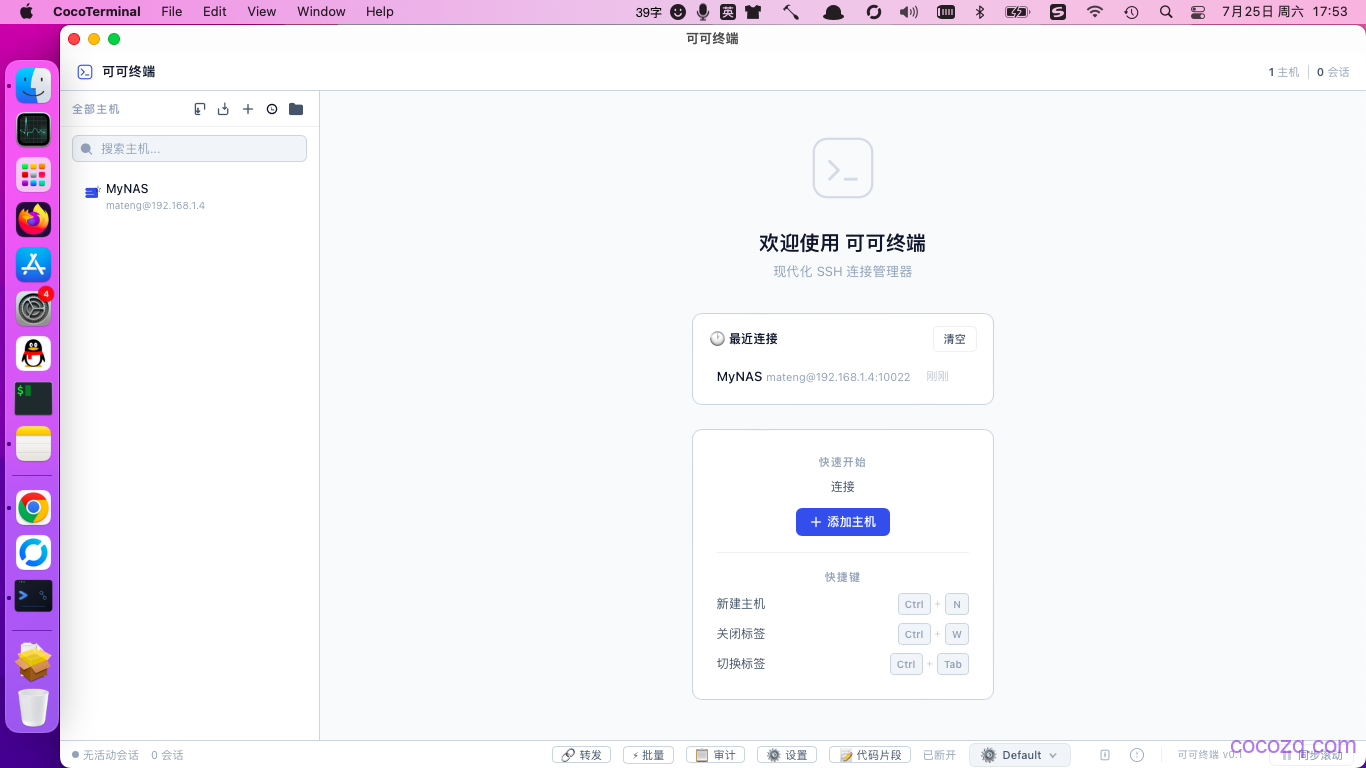Click the plus icon to add host
1366x768 pixels.
(x=248, y=109)
